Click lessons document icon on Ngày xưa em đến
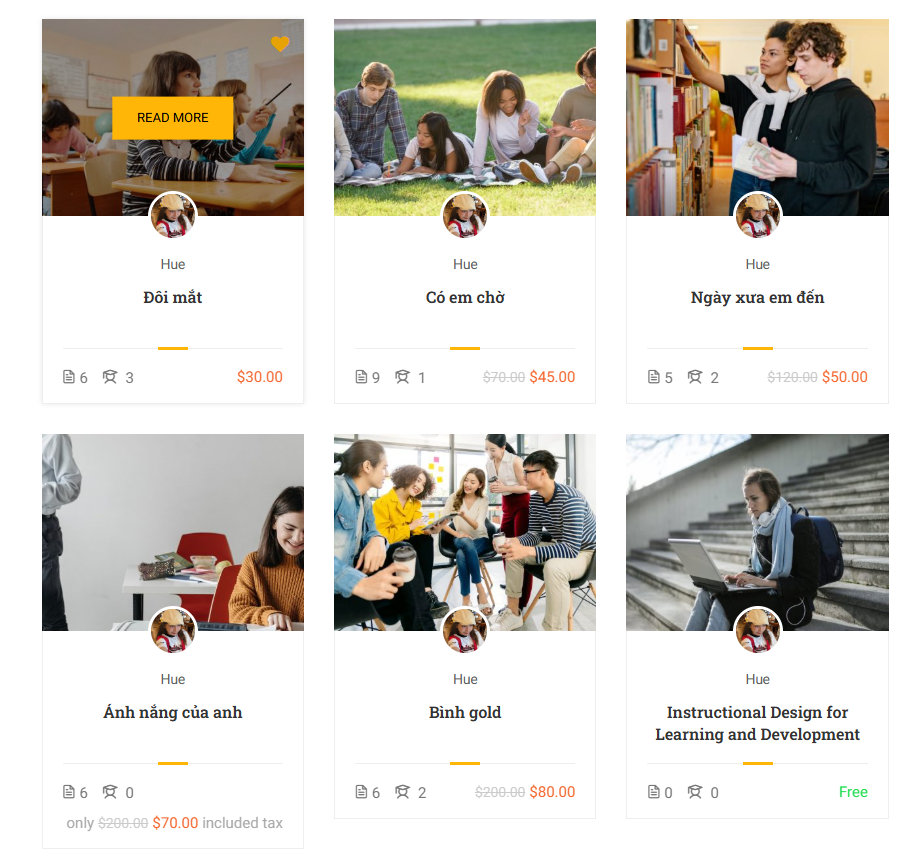 coord(653,377)
